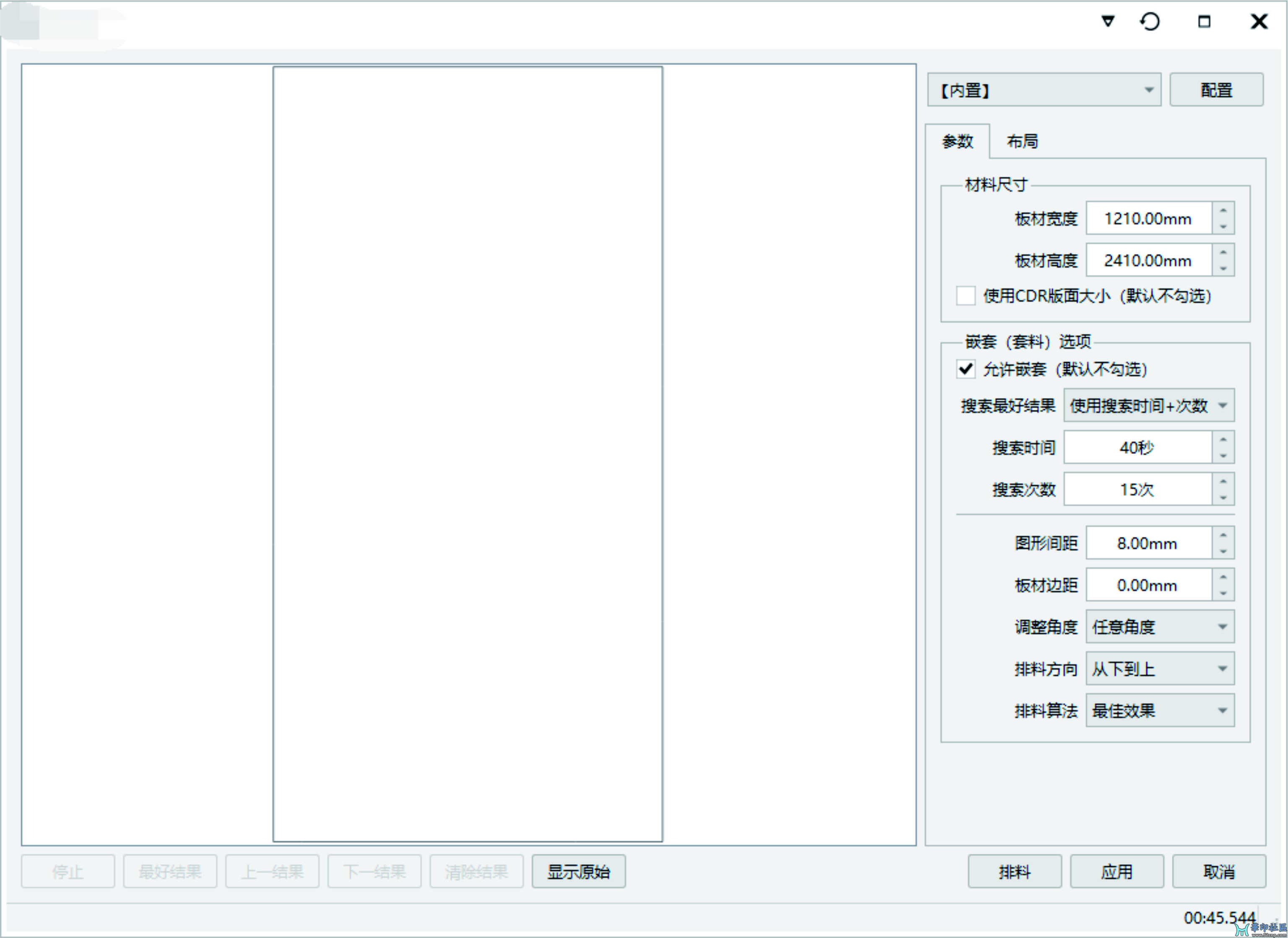The height and width of the screenshot is (938, 1288).
Task: Increase 搜索时间 with up arrow
Action: [x=1223, y=440]
